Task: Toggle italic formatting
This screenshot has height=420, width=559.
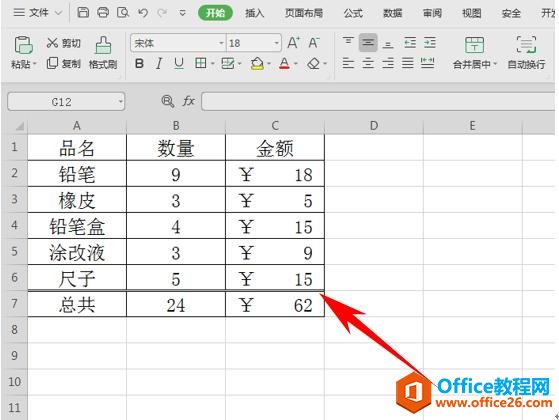Action: (159, 64)
